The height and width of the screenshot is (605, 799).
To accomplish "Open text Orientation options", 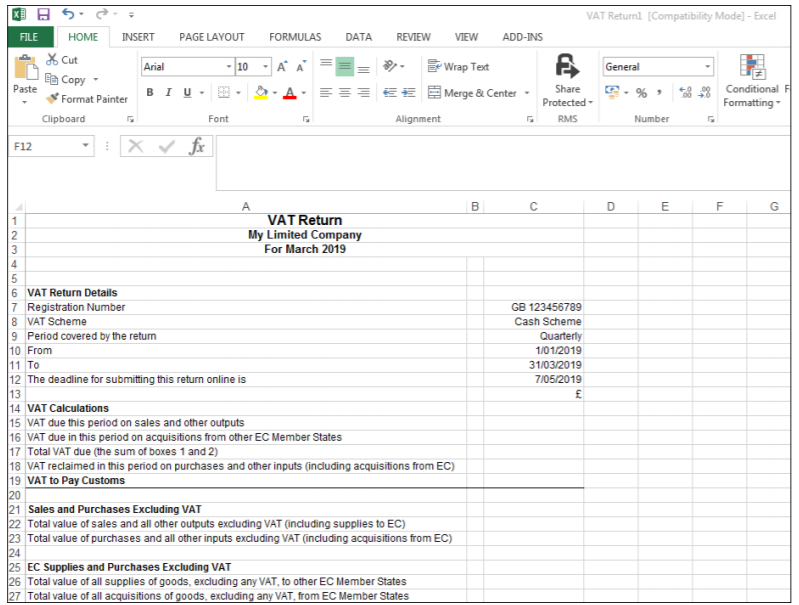I will [x=393, y=66].
